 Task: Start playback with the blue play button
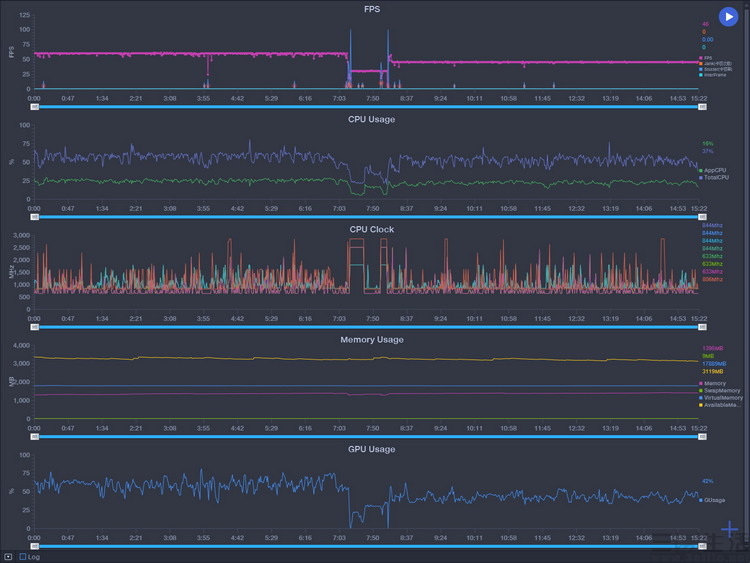(x=728, y=17)
